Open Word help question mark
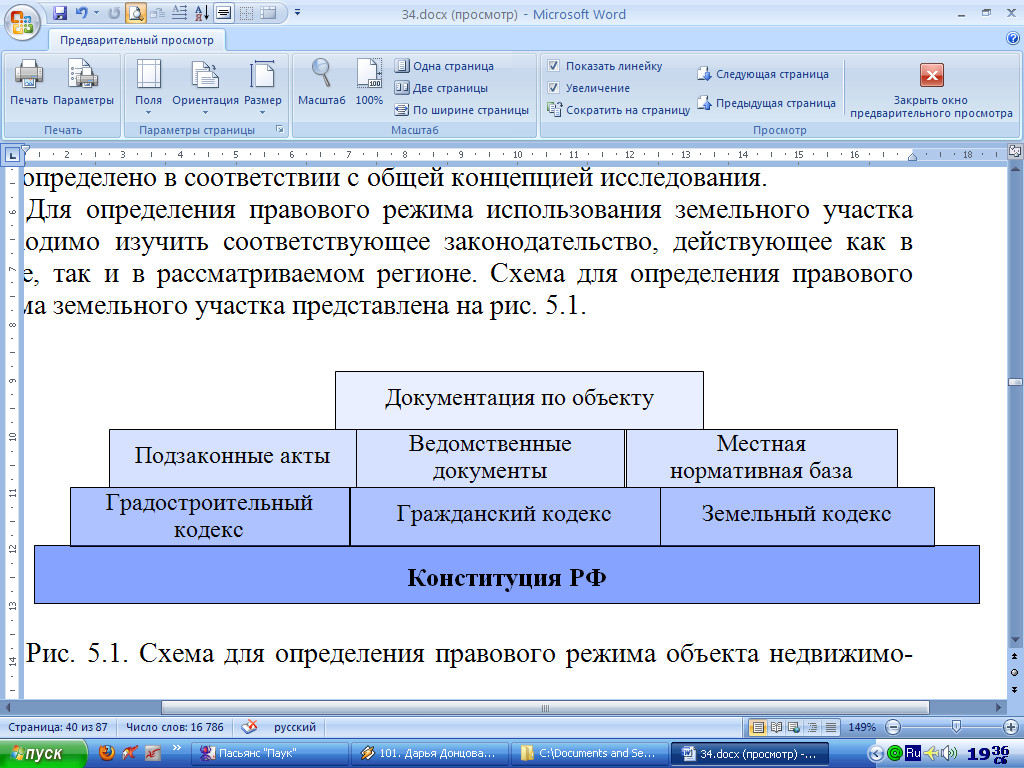This screenshot has height=768, width=1024. click(1013, 38)
